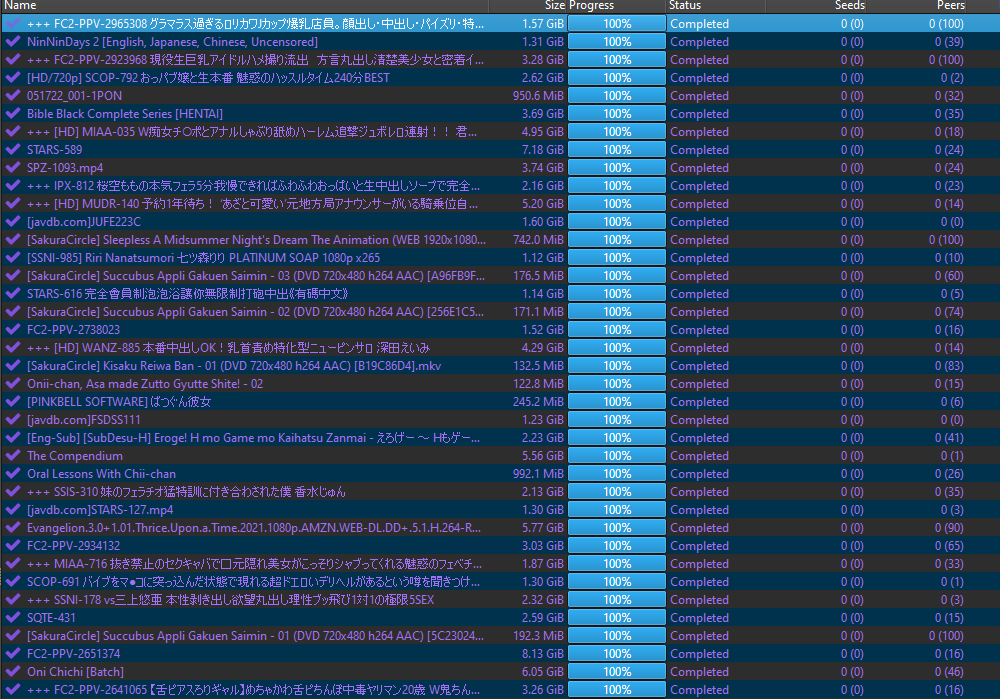Screen dimensions: 1000x699
Task: Click the progress bar in The Compendium row
Action: 617,455
